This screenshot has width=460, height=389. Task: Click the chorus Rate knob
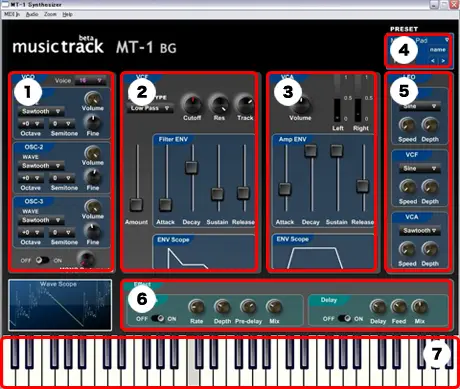[x=196, y=307]
